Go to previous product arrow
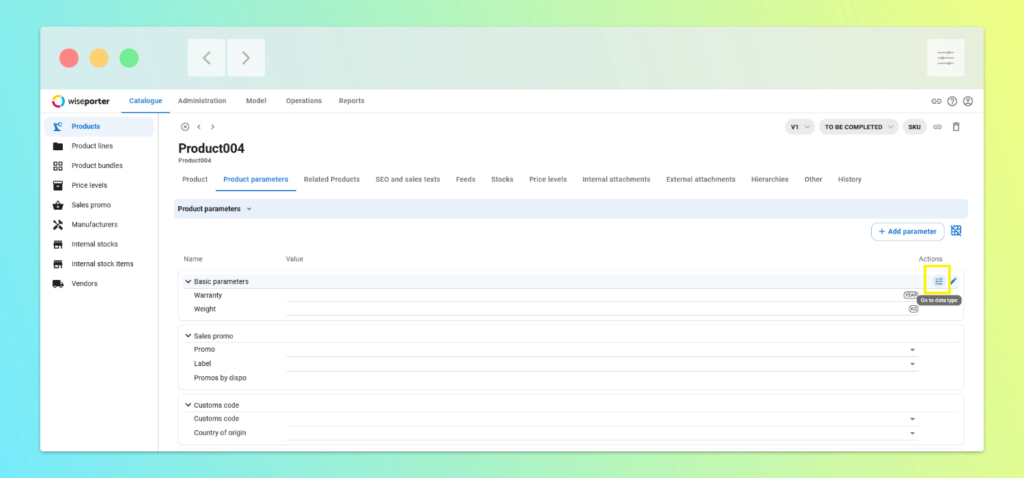 199,127
